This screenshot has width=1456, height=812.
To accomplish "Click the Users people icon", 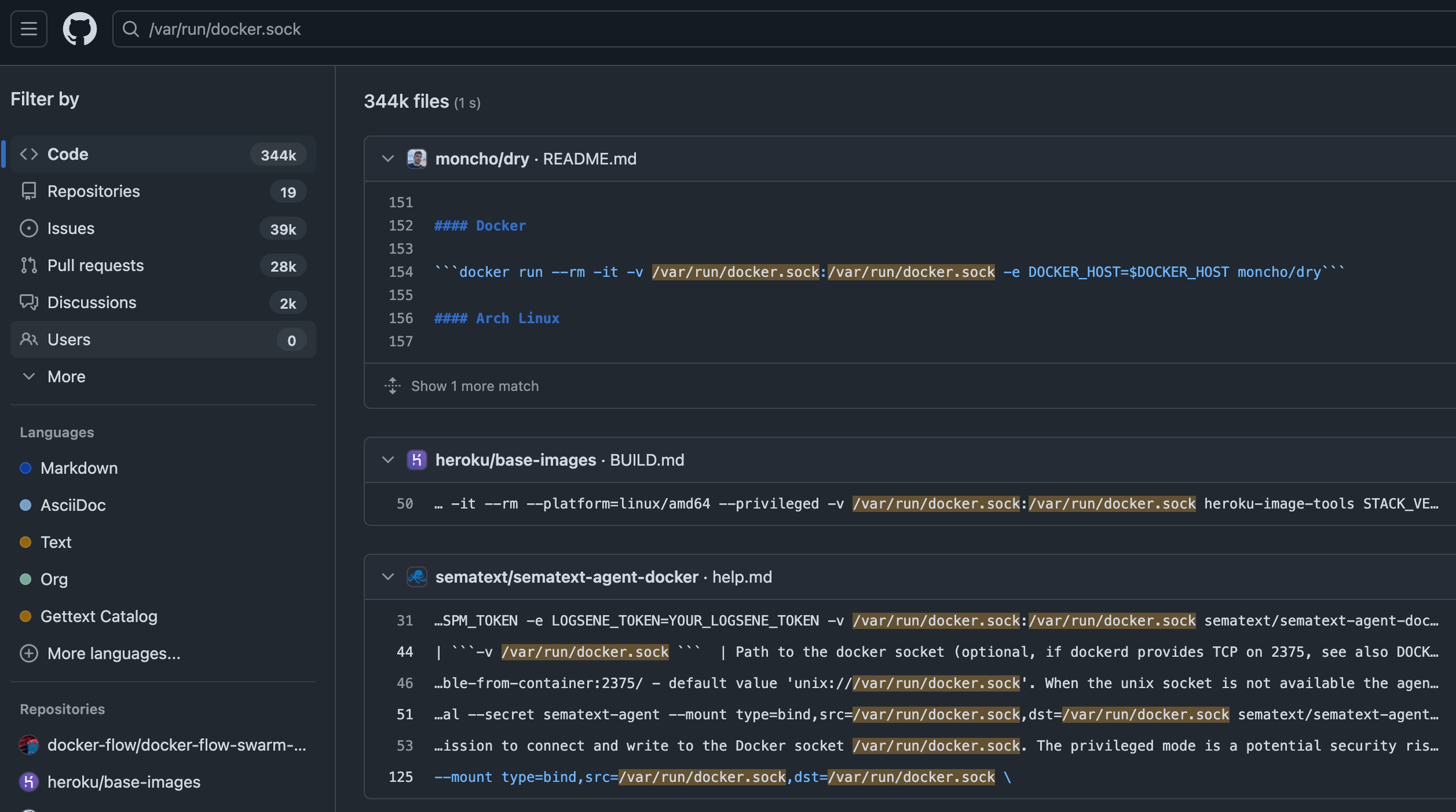I will pyautogui.click(x=29, y=339).
